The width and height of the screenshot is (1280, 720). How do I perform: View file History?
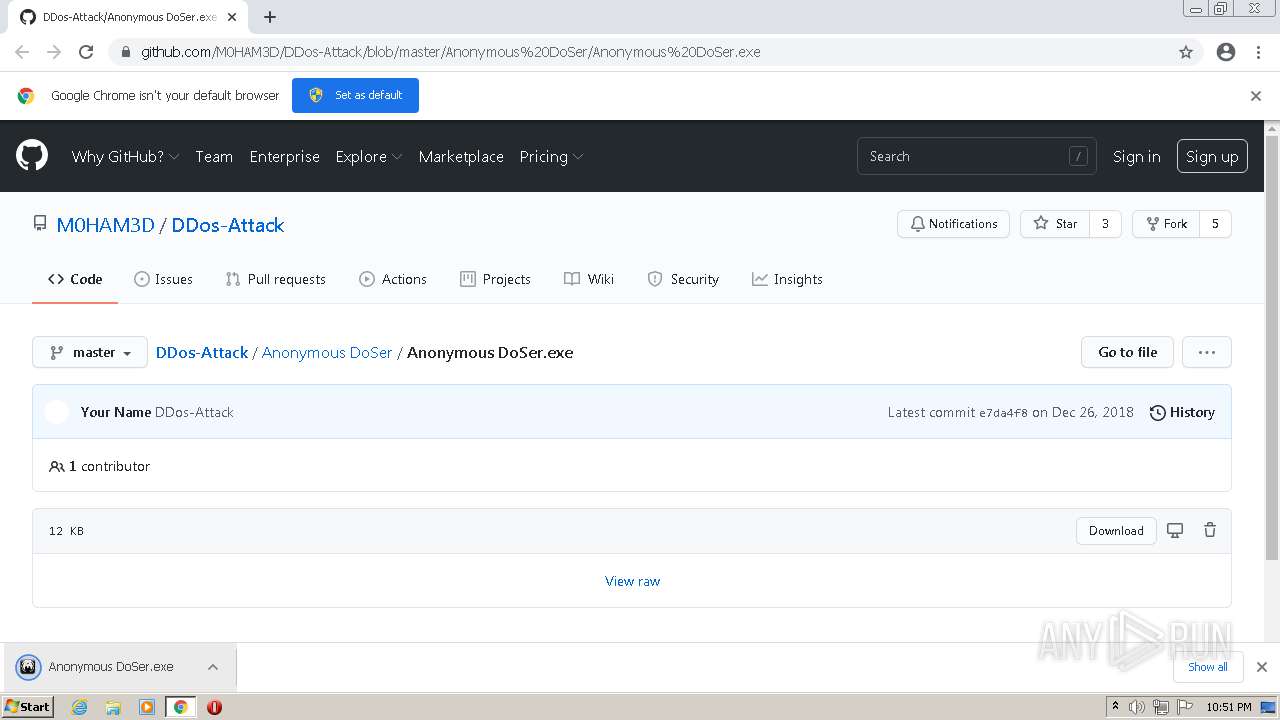[x=1182, y=412]
